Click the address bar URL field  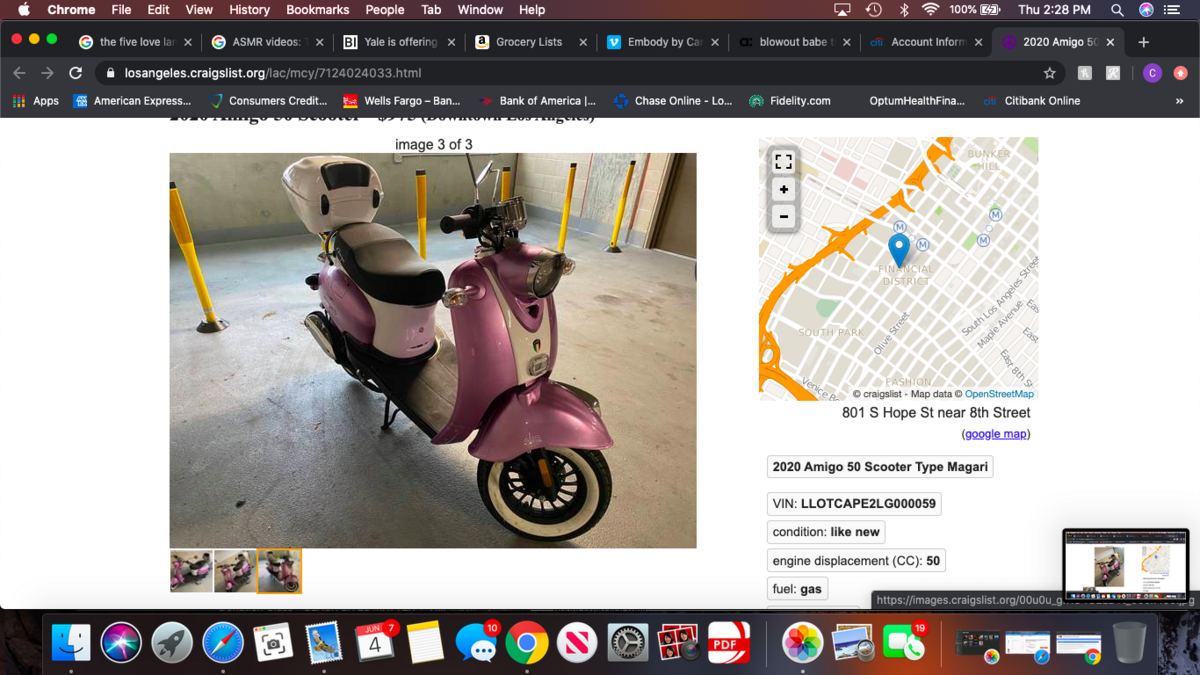pos(570,73)
